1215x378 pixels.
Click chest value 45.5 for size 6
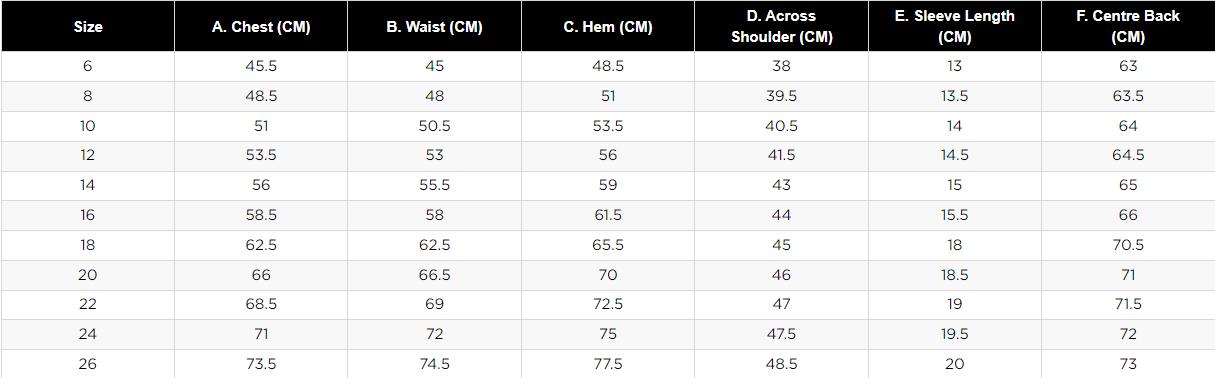pyautogui.click(x=261, y=66)
